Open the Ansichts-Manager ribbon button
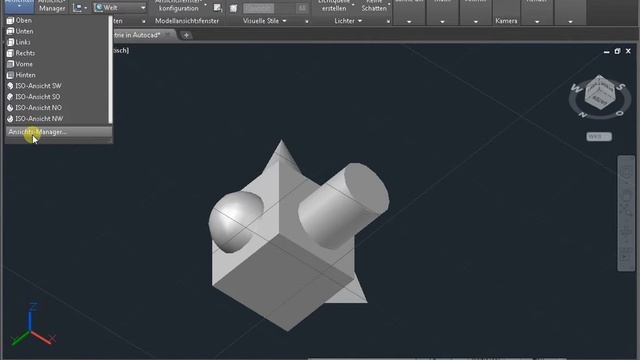This screenshot has height=360, width=640. tap(52, 6)
